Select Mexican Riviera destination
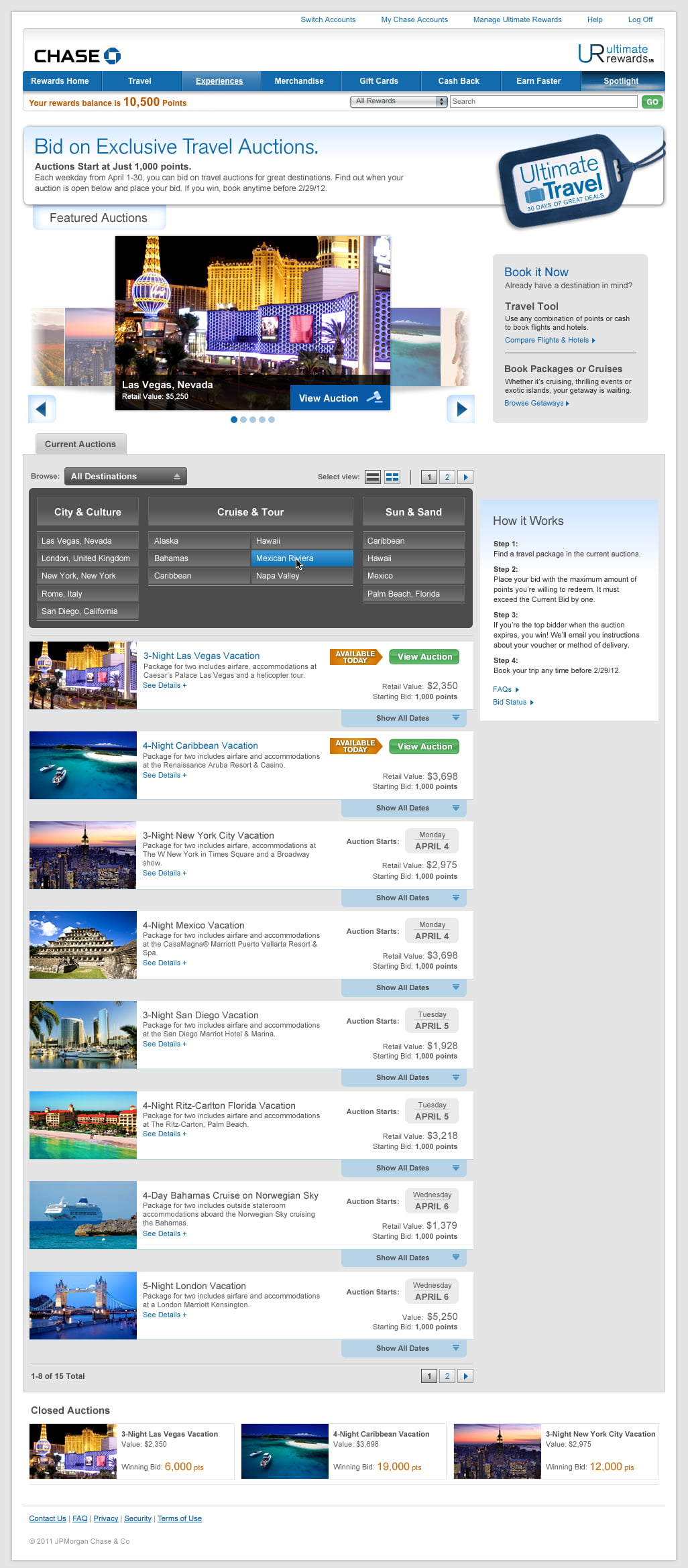This screenshot has height=1568, width=688. [302, 558]
